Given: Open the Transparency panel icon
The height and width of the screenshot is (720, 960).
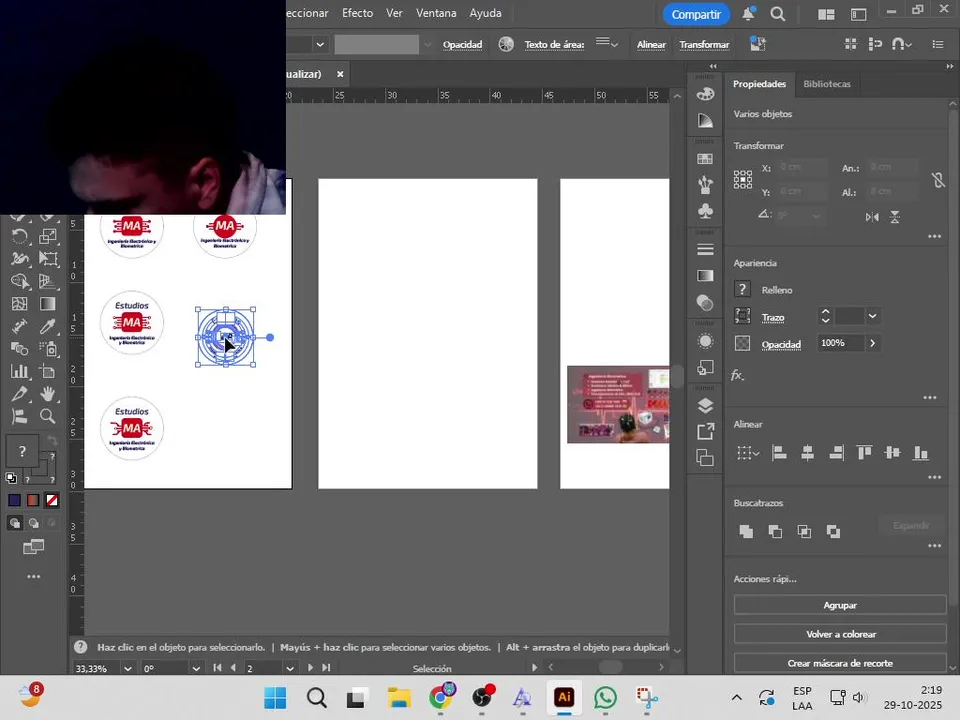Looking at the screenshot, I should 705,302.
